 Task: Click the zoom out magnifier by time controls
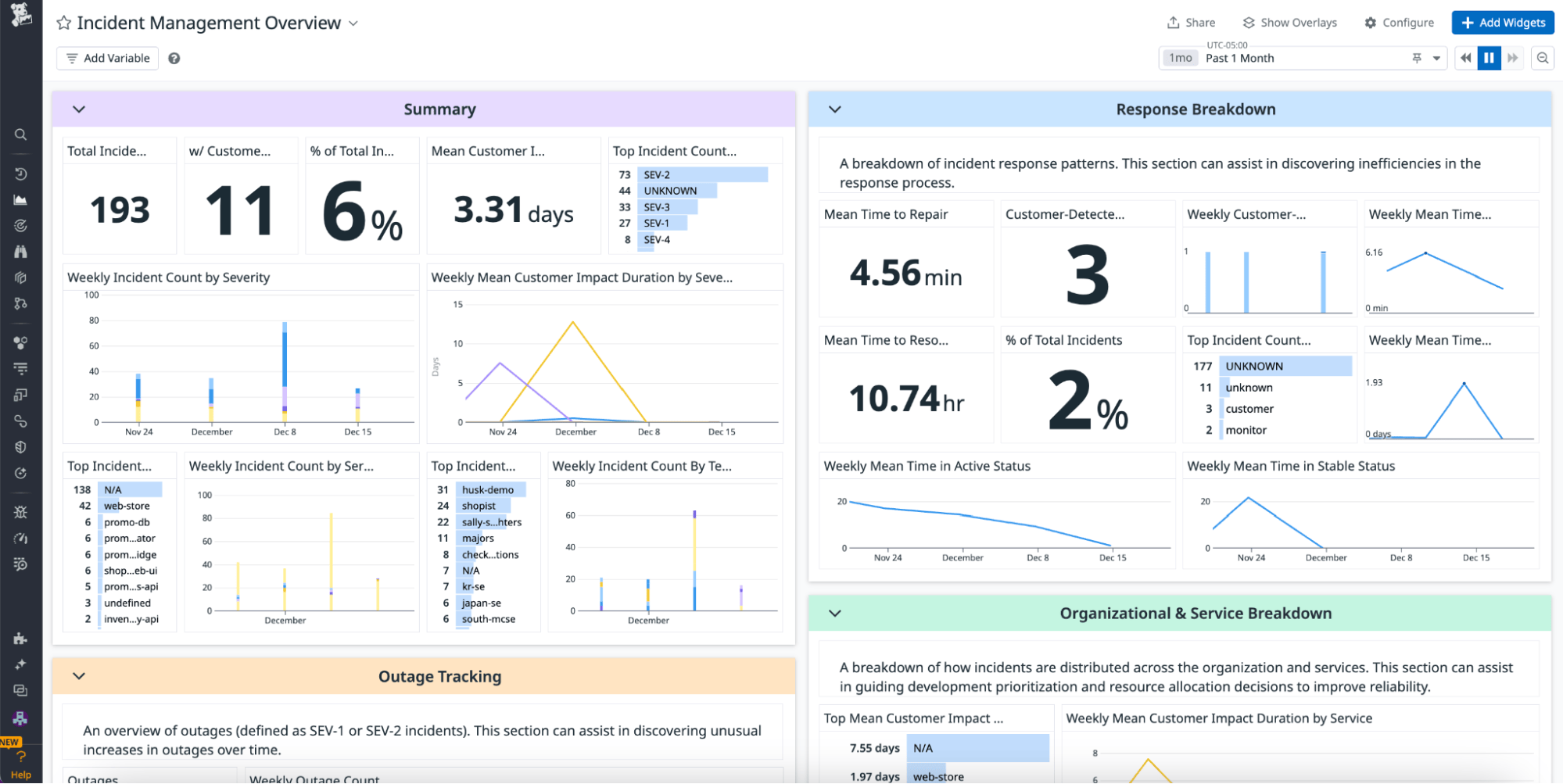tap(1542, 59)
